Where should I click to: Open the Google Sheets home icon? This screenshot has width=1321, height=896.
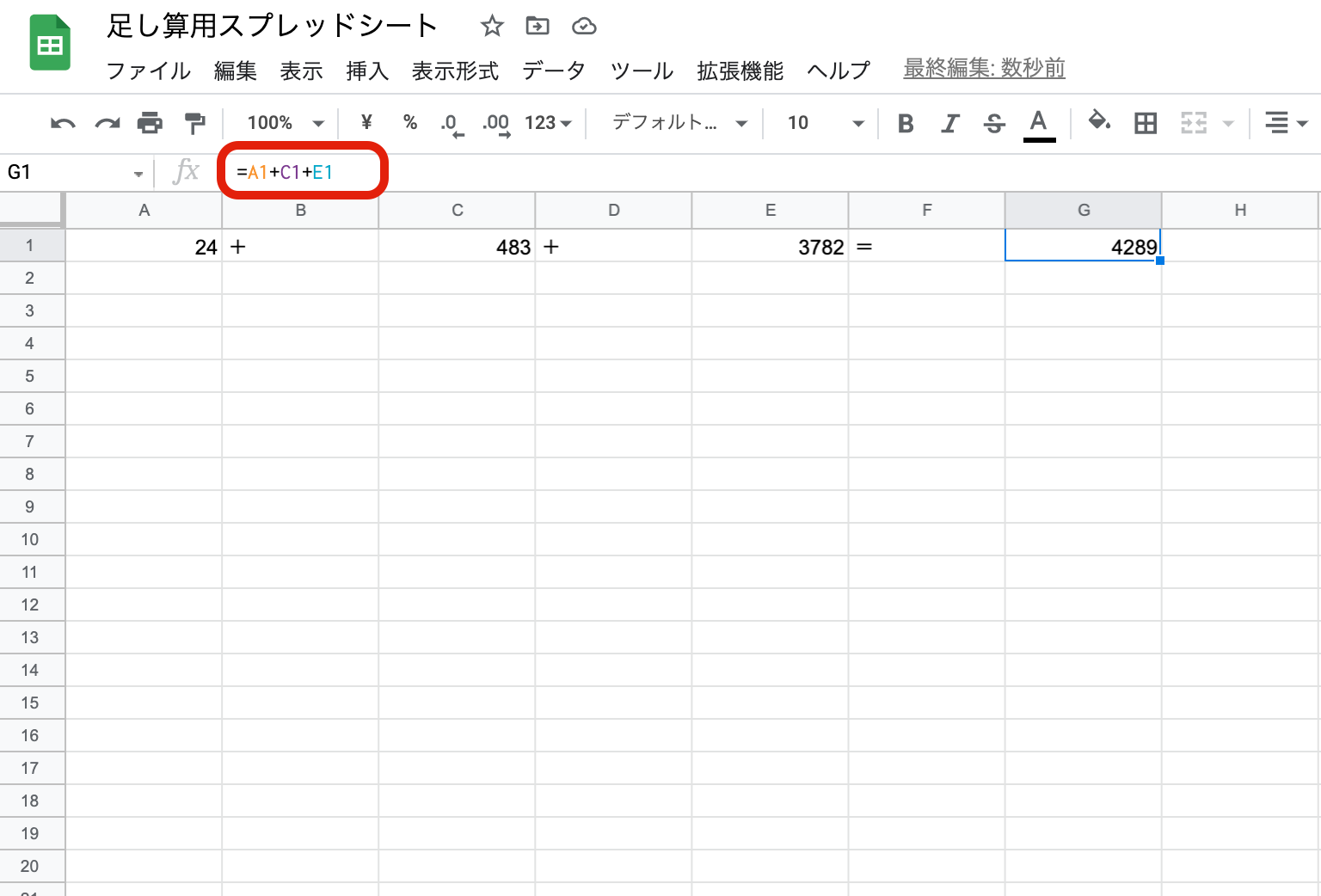pyautogui.click(x=50, y=43)
